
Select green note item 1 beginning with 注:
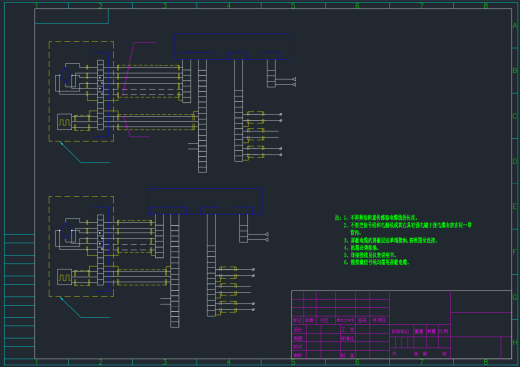376,218
